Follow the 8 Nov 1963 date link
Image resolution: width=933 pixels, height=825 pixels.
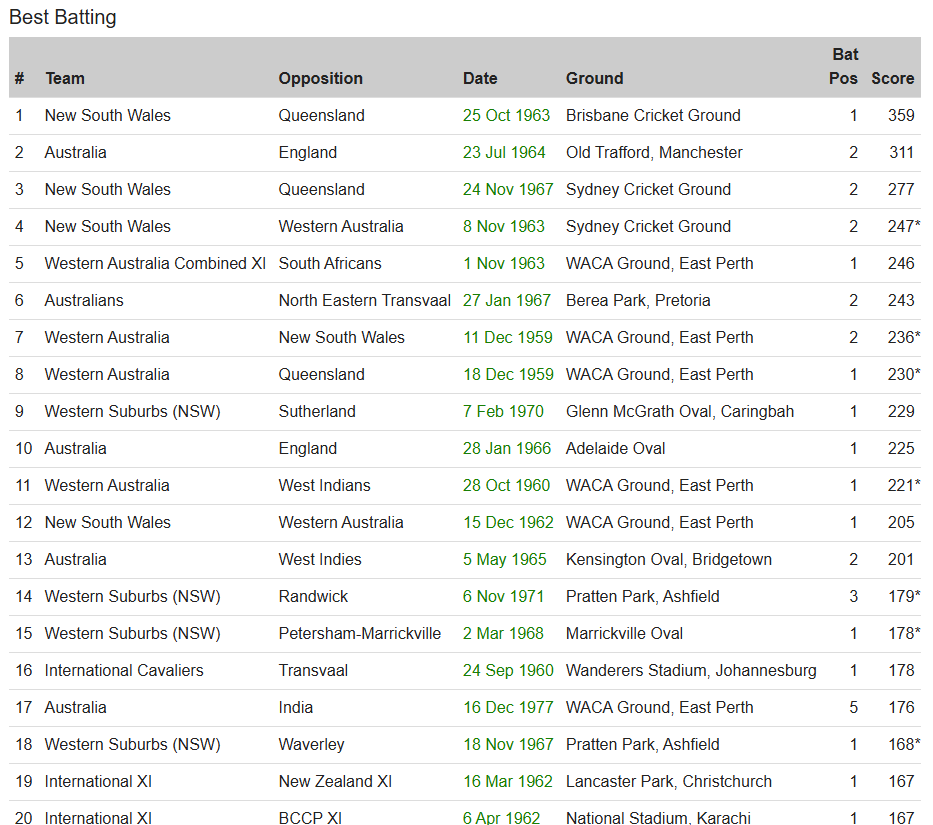pyautogui.click(x=503, y=226)
